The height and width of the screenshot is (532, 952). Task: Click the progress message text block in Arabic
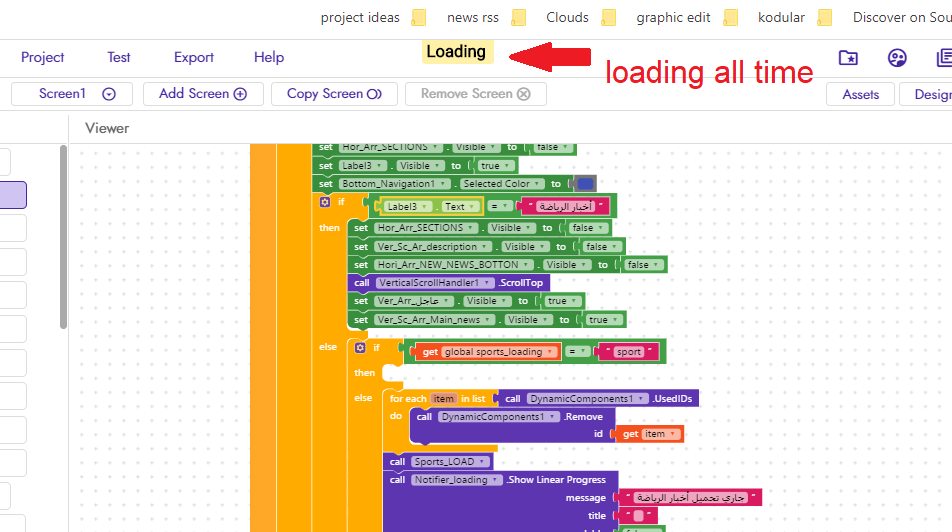[x=690, y=498]
